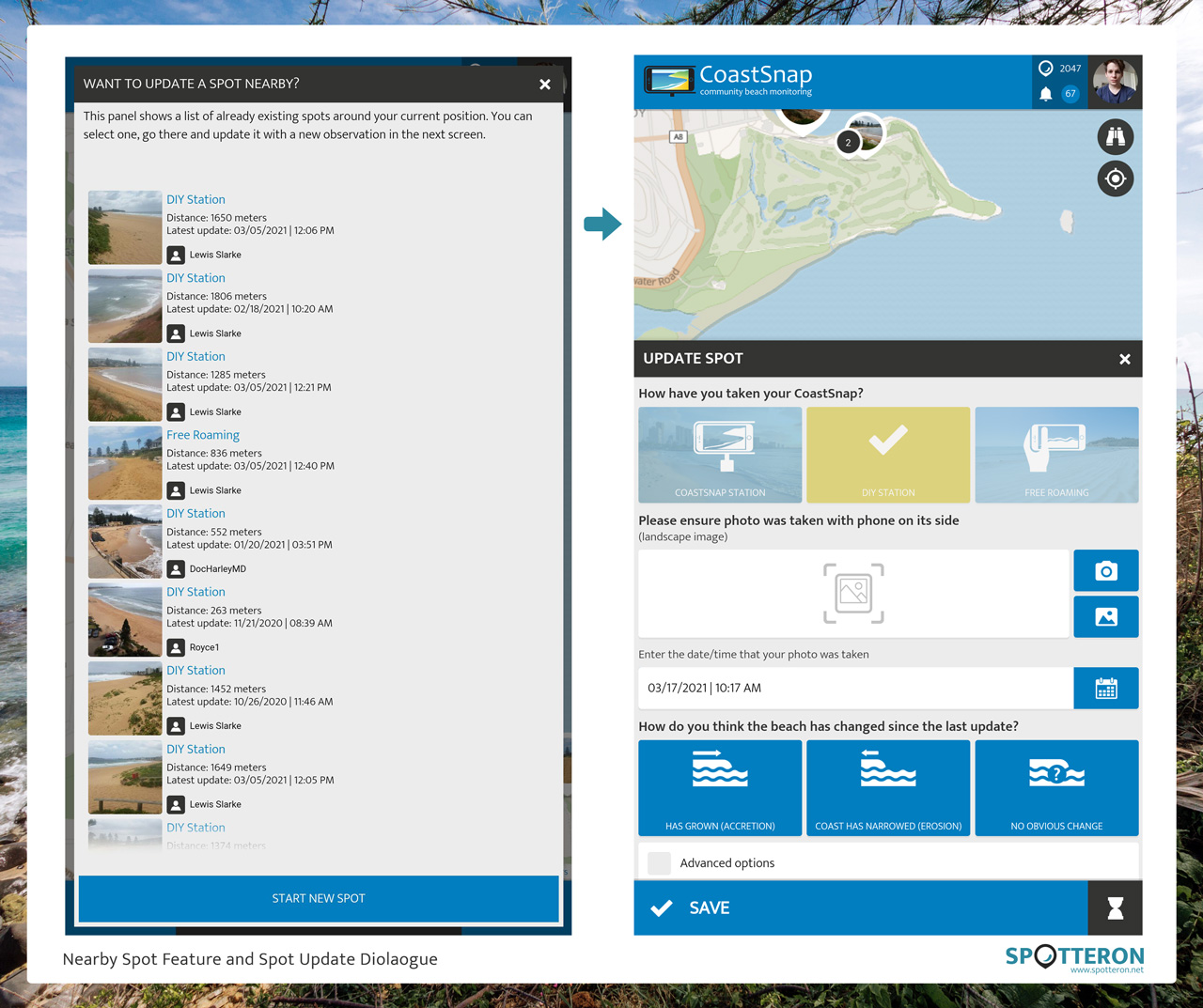Select the CoastSnap Station option
Screen dimensions: 1203x1008
coord(720,455)
